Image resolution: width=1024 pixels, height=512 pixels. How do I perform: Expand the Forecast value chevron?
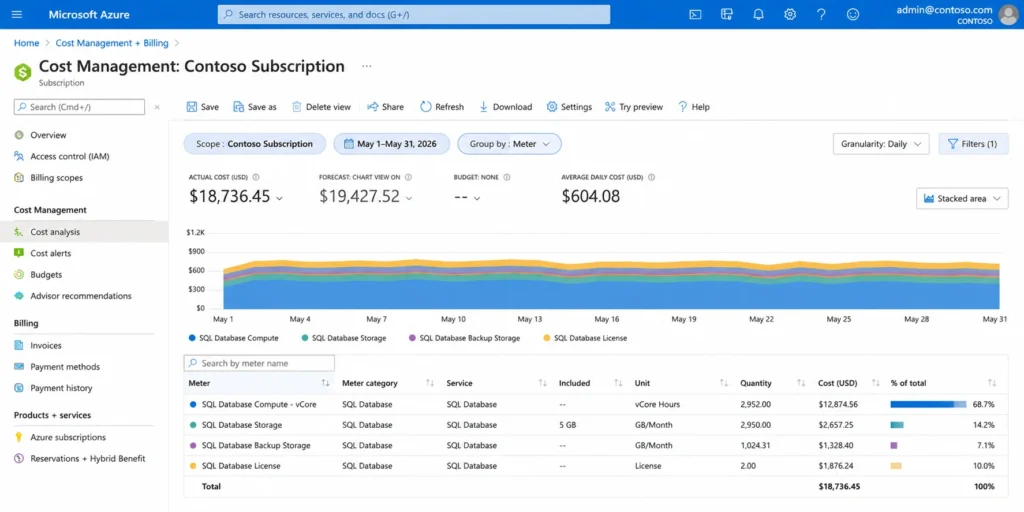409,198
